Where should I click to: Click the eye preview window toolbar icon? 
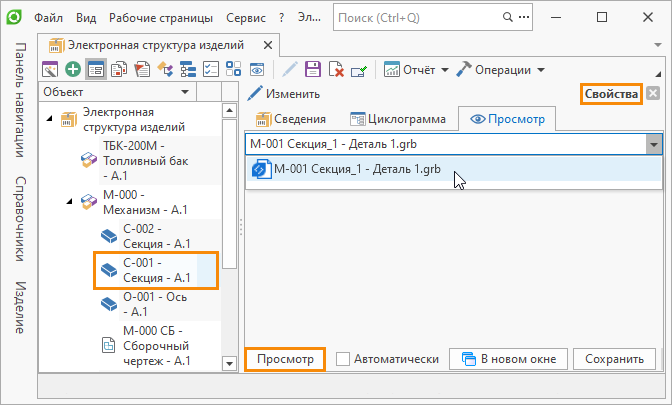click(257, 69)
